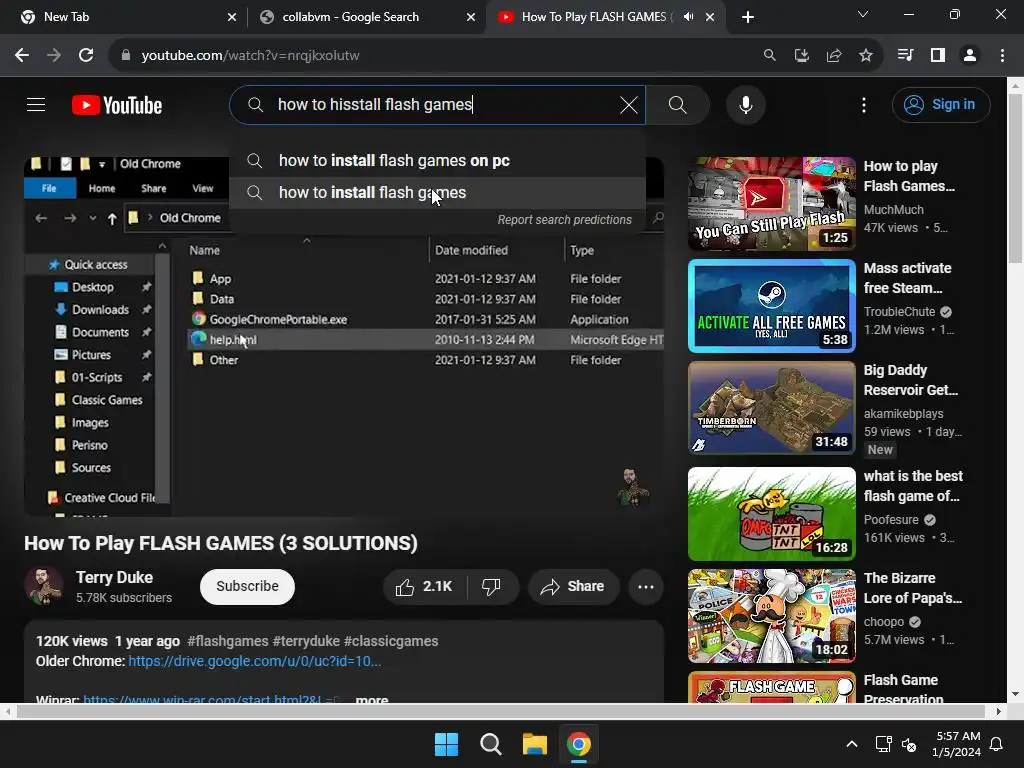Toggle Chrome side panel
Screen dimensions: 1024x768
pos(938,56)
